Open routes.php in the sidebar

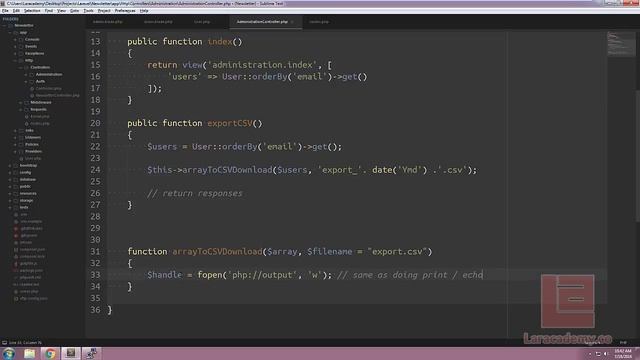tap(40, 123)
